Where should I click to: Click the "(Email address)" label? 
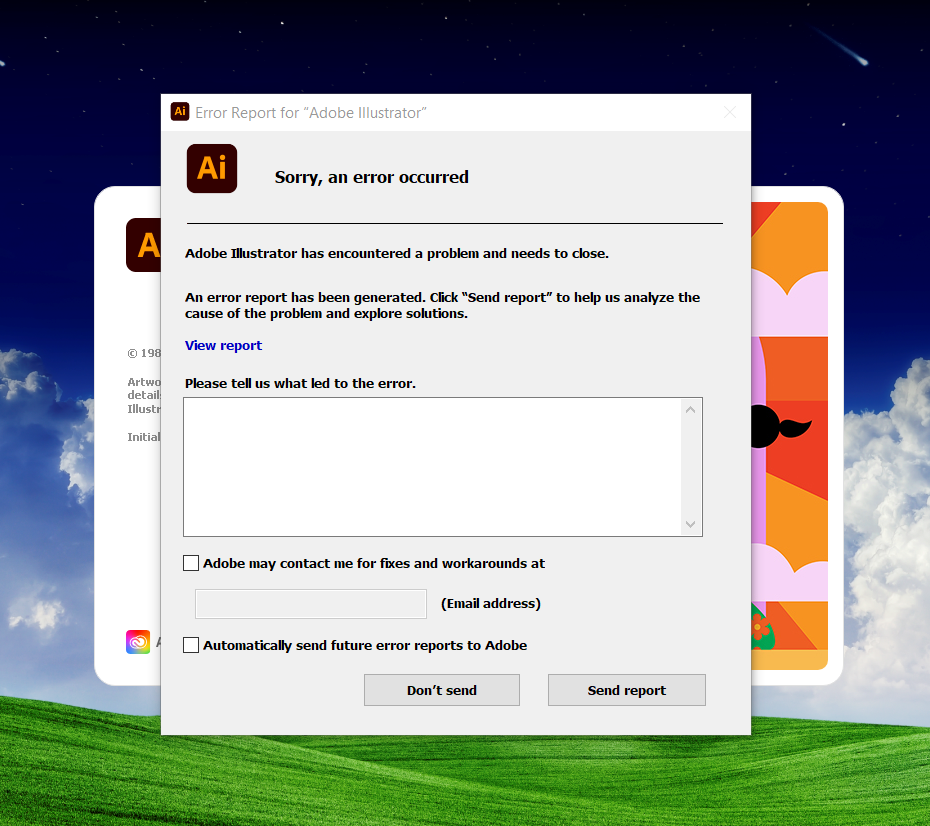491,604
